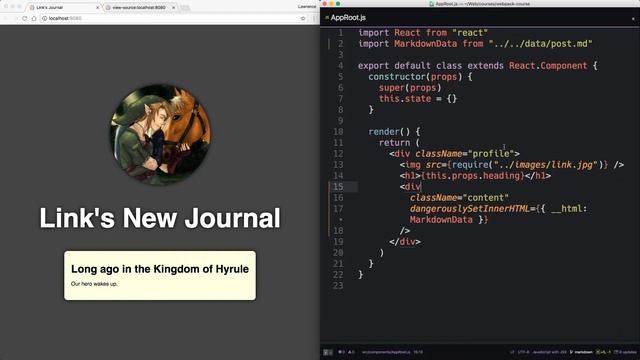Screen dimensions: 640x360
Task: Click MarkdownData }} on wrapped line
Action: 449,220
